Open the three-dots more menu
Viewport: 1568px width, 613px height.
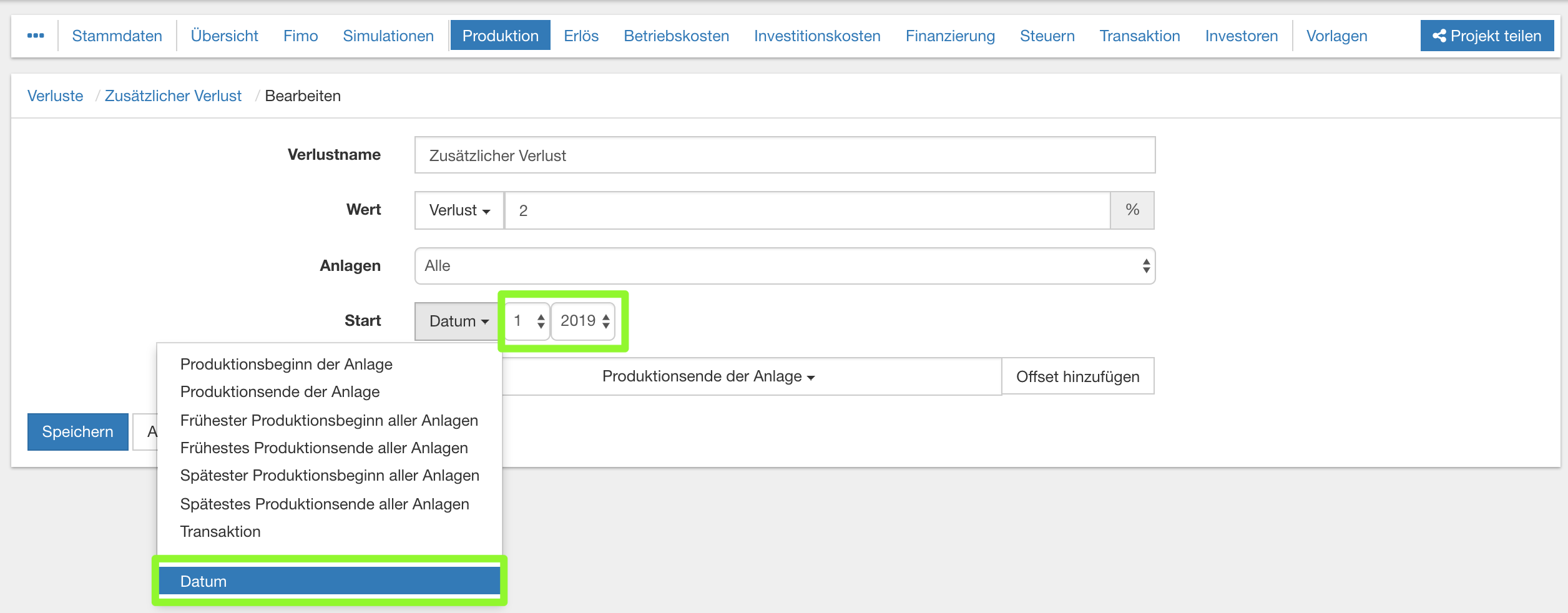(x=36, y=36)
